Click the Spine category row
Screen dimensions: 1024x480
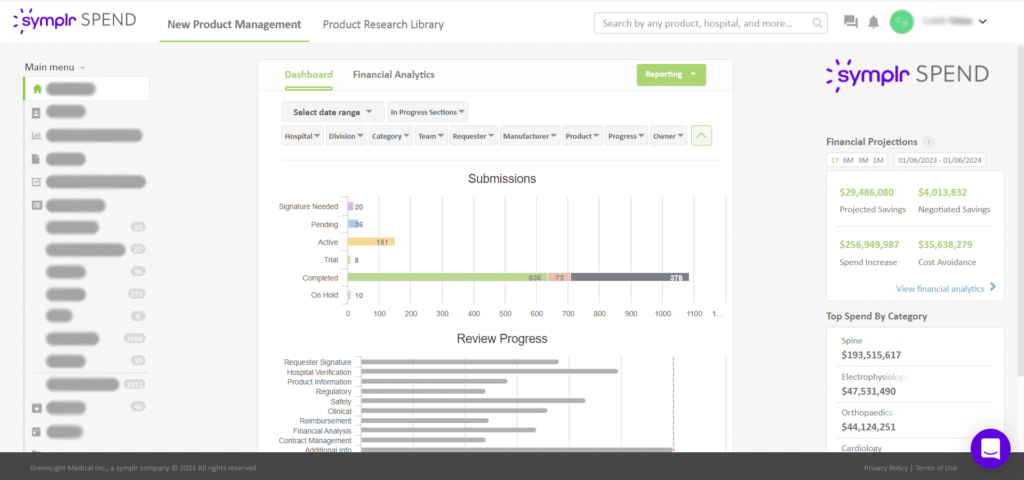click(915, 349)
